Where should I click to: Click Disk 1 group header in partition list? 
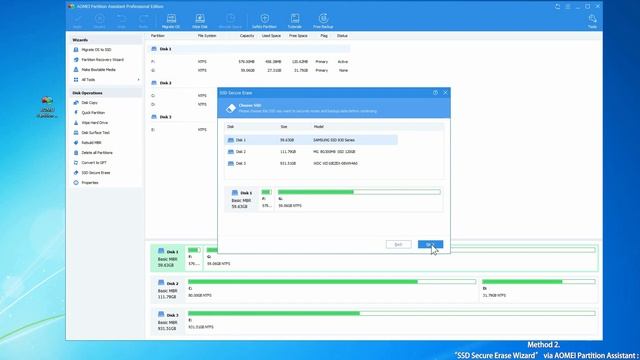[249, 49]
